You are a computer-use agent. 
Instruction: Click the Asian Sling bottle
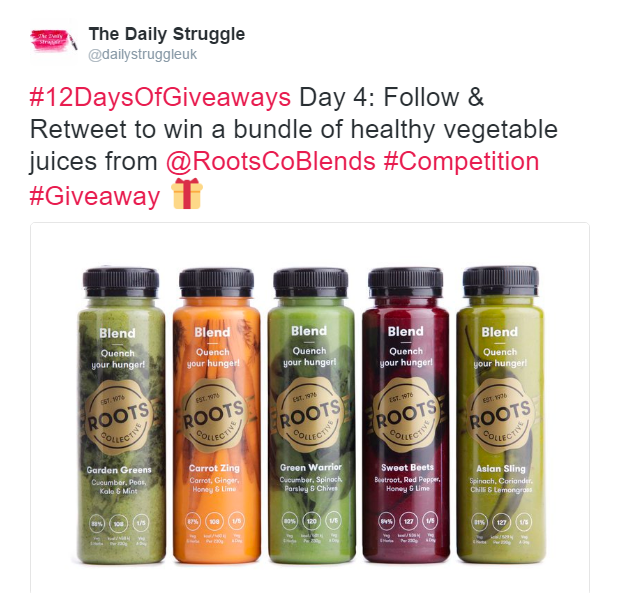pos(501,415)
